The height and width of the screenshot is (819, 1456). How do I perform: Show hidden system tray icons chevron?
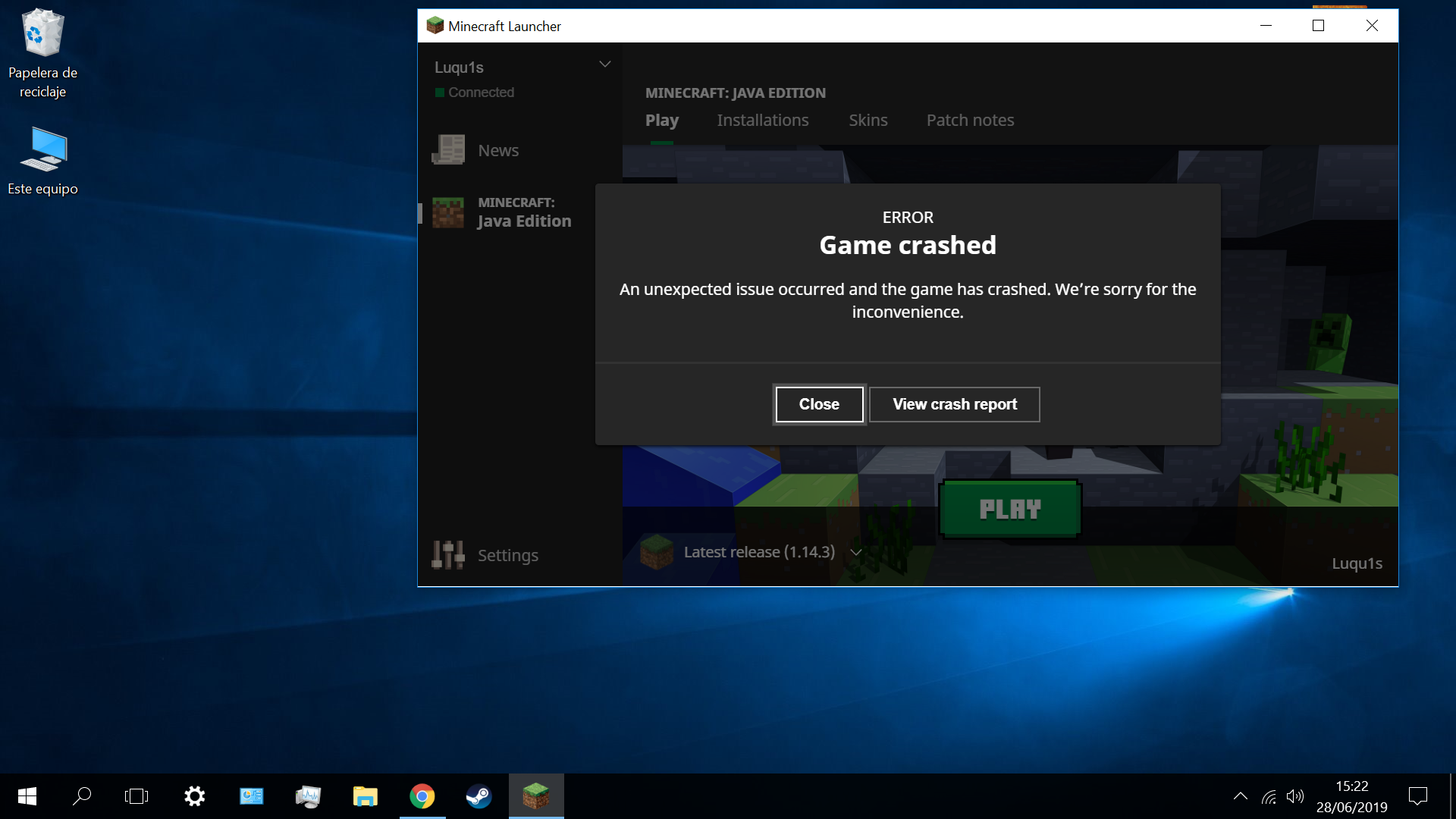pyautogui.click(x=1241, y=796)
